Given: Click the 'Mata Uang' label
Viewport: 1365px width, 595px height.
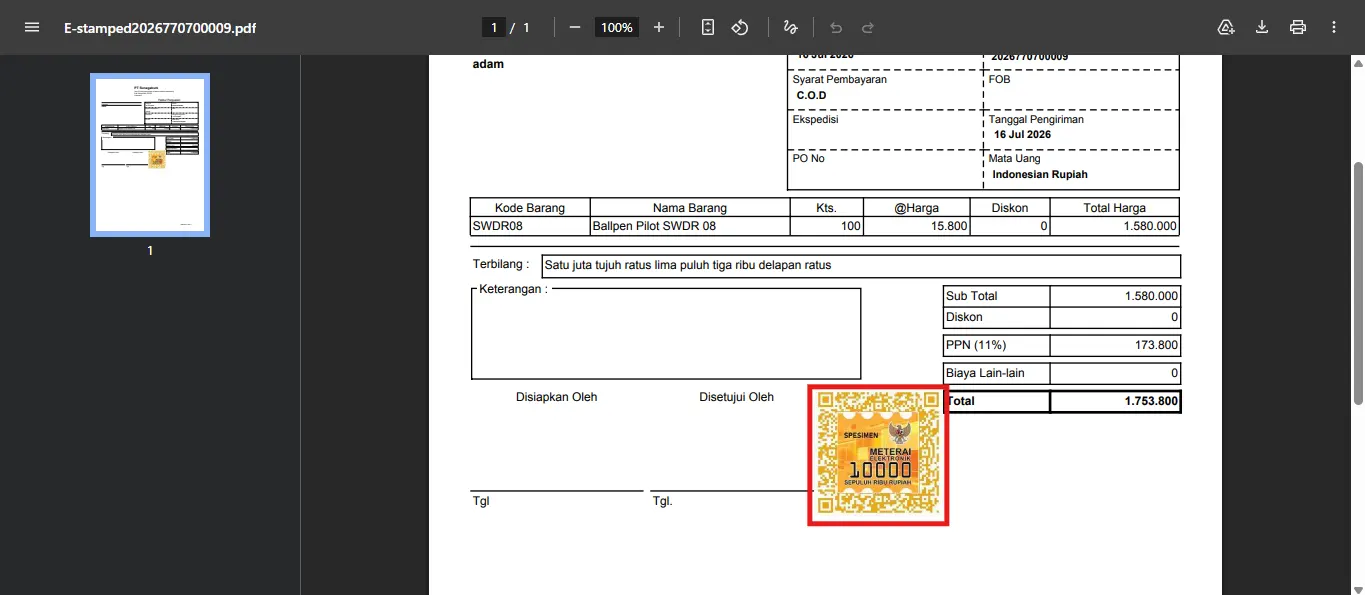Looking at the screenshot, I should [1015, 158].
